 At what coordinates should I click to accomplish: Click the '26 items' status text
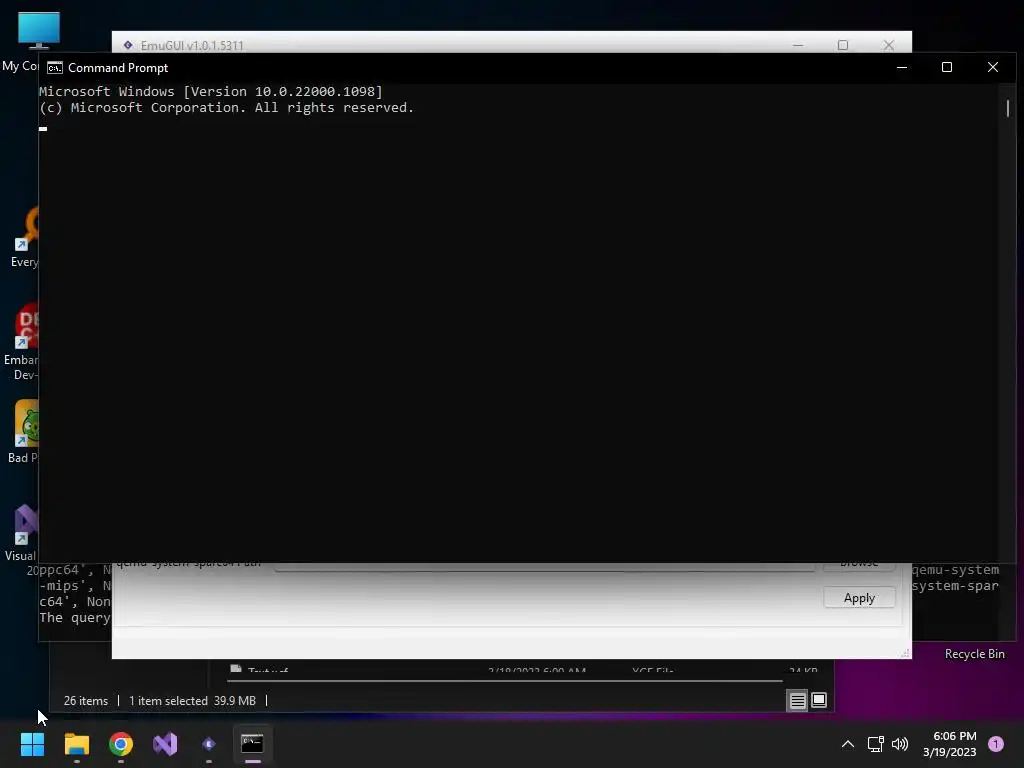(x=86, y=701)
